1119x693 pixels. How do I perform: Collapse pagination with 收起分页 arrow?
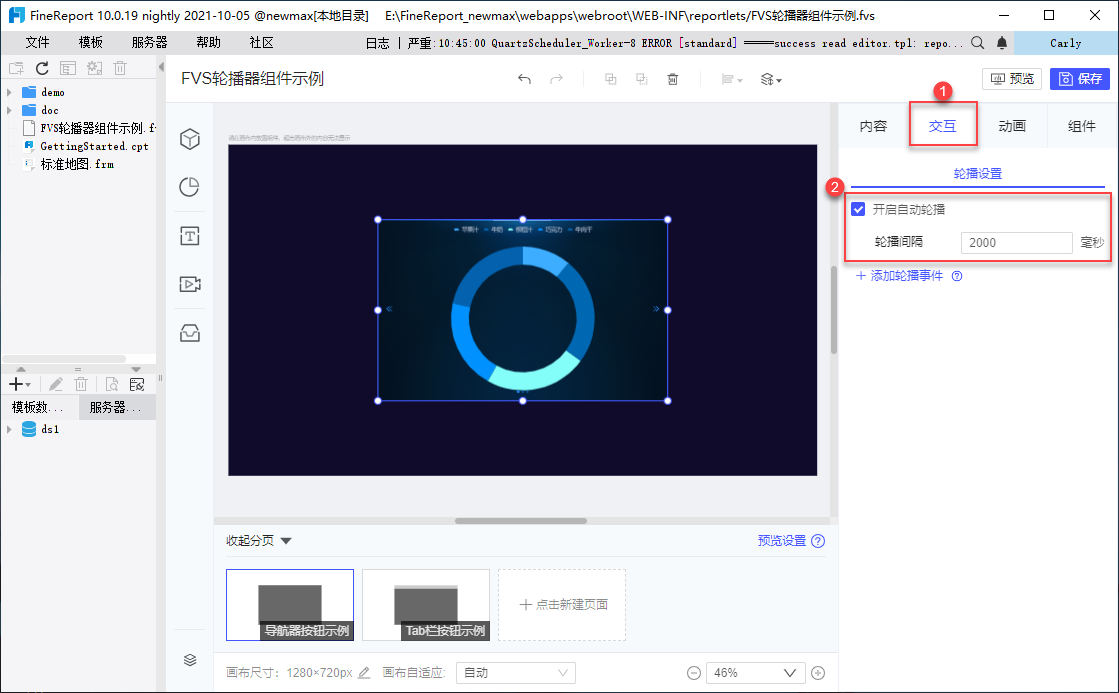[x=286, y=541]
